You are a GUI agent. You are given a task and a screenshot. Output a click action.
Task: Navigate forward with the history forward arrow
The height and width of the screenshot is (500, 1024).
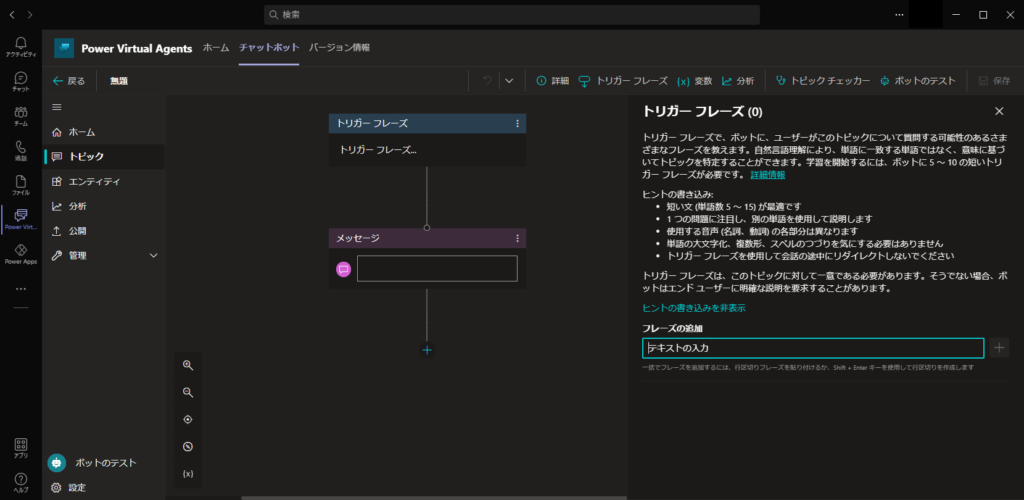pos(30,14)
